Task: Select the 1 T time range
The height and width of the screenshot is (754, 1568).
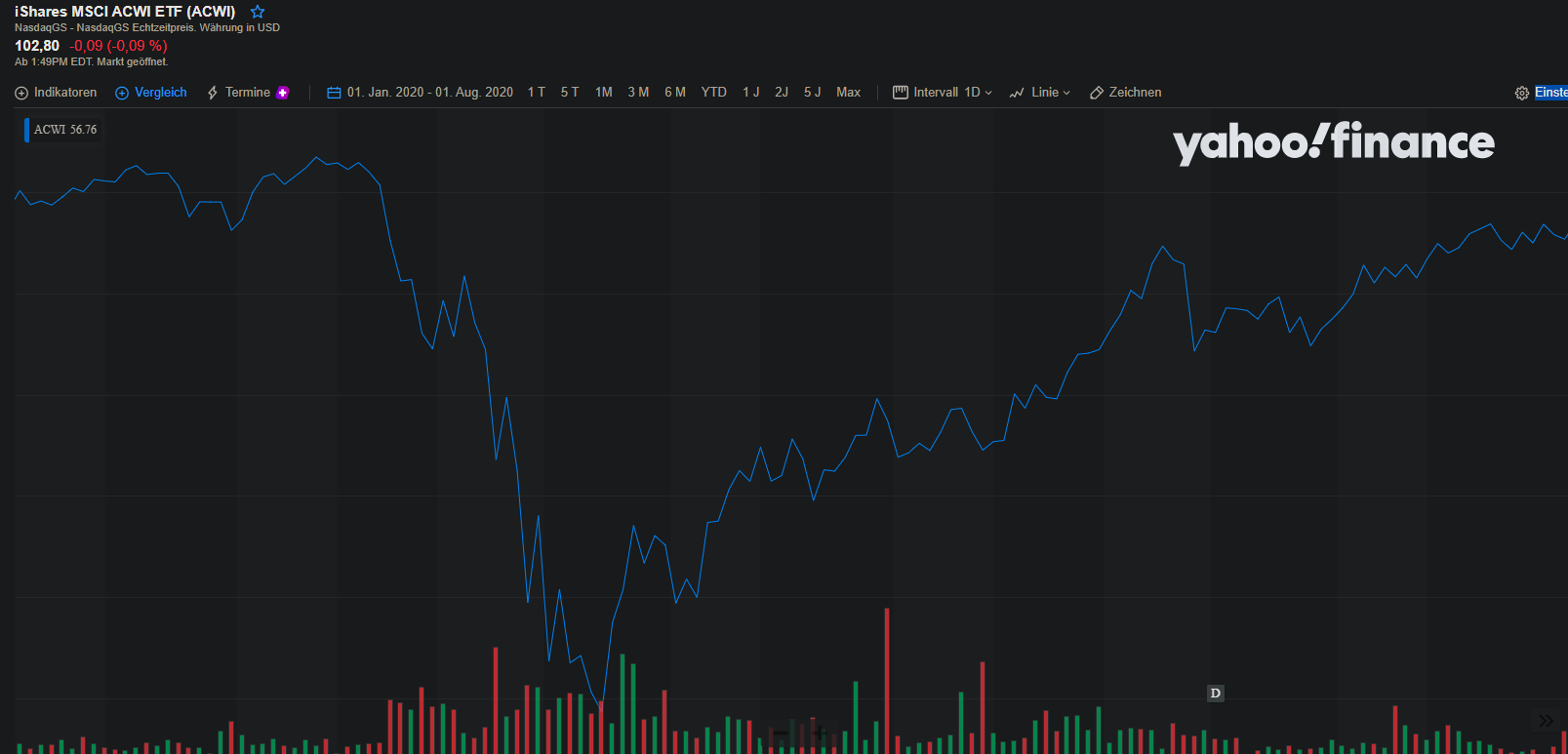Action: pyautogui.click(x=537, y=93)
